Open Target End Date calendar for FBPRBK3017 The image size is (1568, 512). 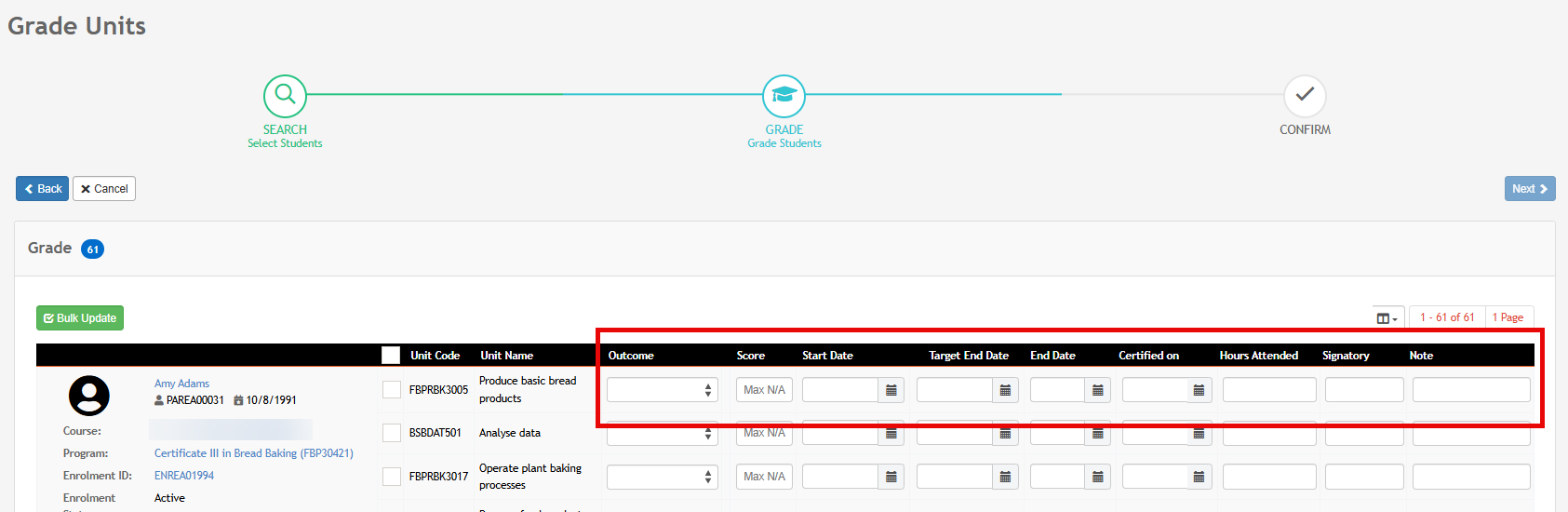1005,477
